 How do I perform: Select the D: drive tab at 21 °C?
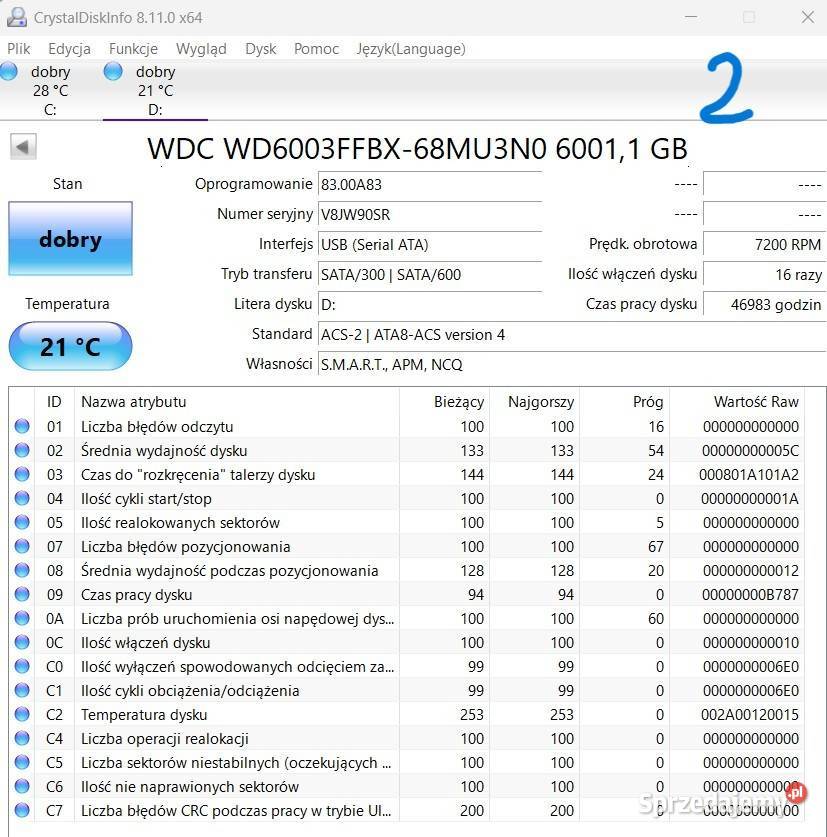point(155,90)
